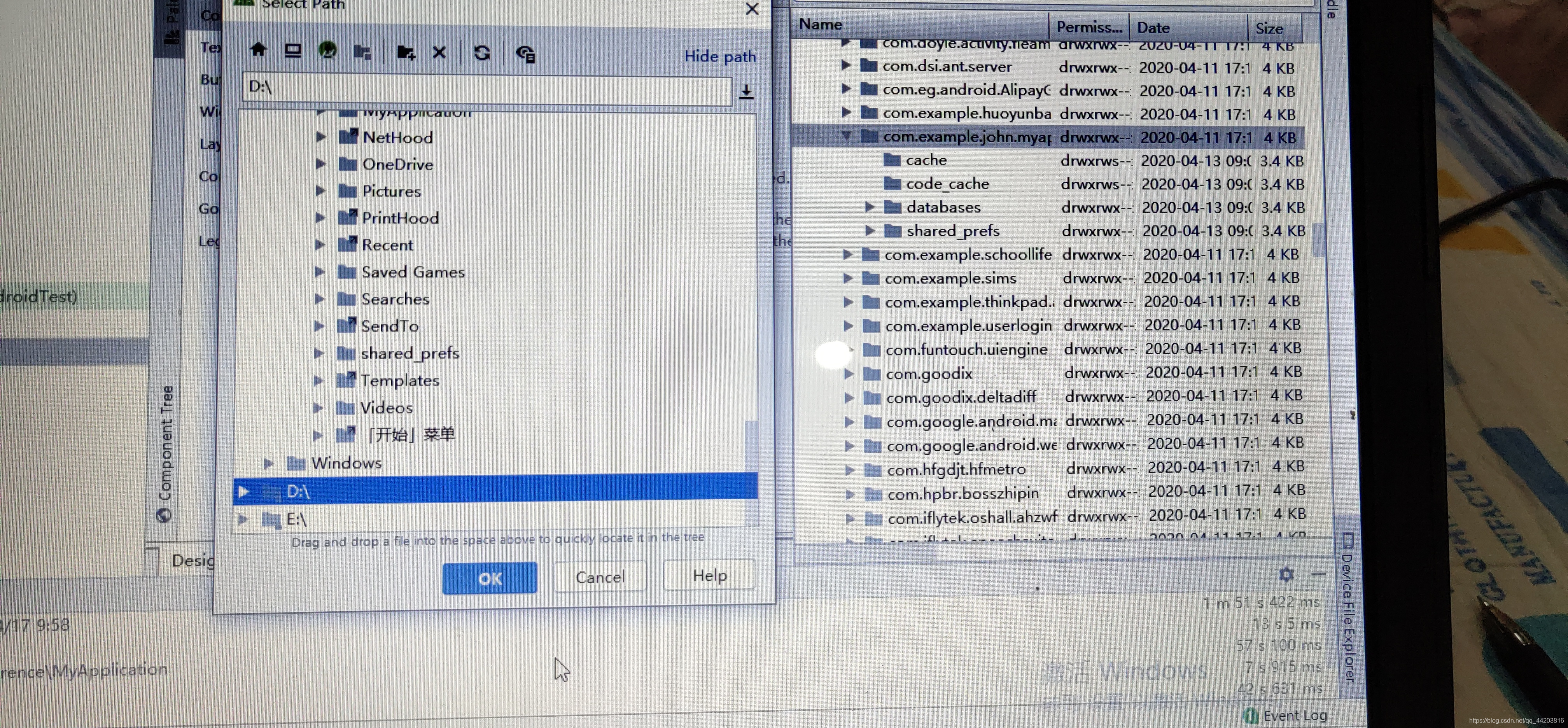Viewport: 1568px width, 728px height.
Task: Click the Project directory icon
Action: tap(327, 51)
